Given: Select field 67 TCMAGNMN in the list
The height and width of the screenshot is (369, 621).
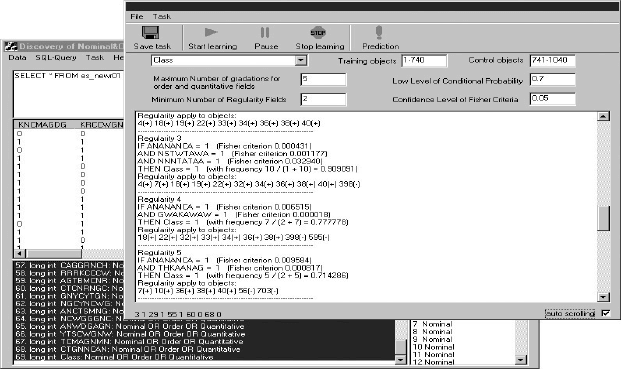Looking at the screenshot, I should click(129, 341).
